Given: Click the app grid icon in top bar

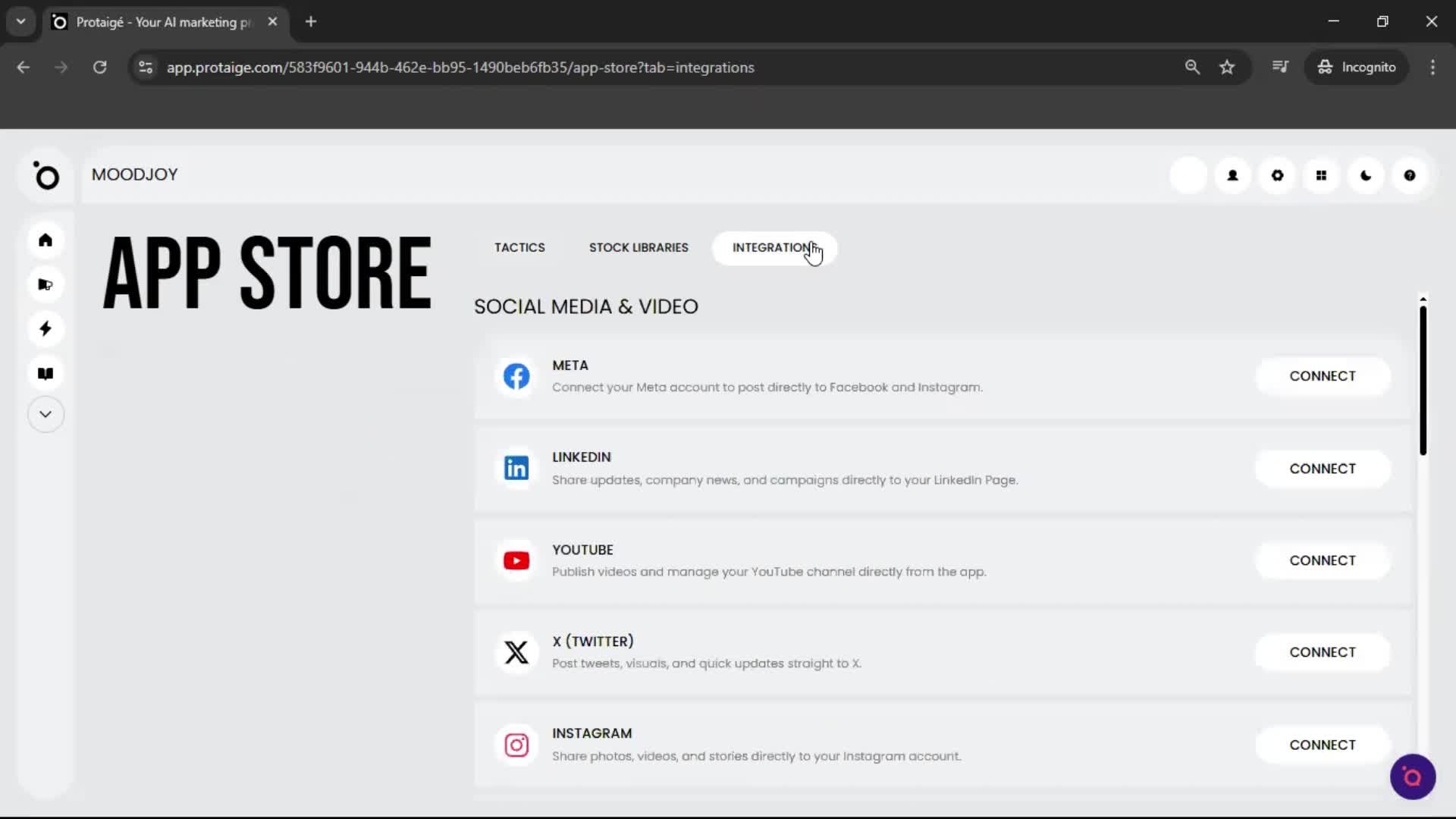Looking at the screenshot, I should 1321,175.
